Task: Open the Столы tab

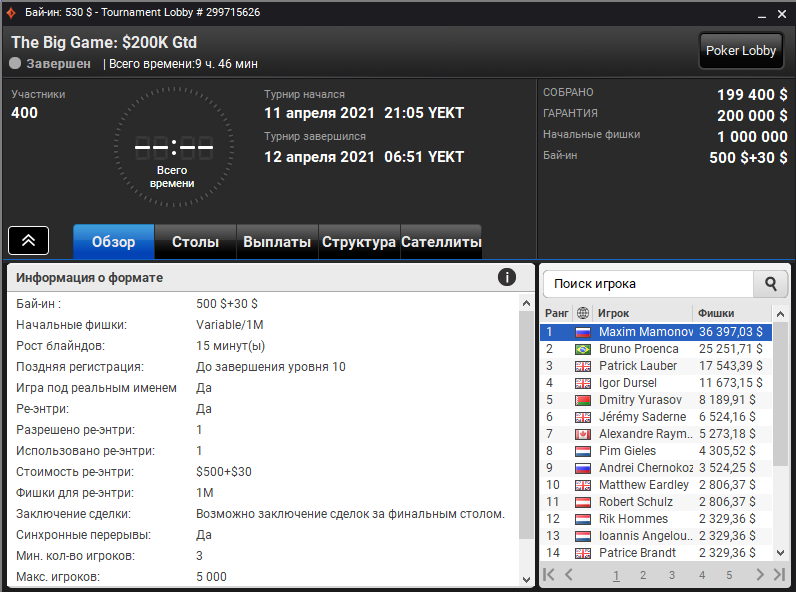Action: 195,242
